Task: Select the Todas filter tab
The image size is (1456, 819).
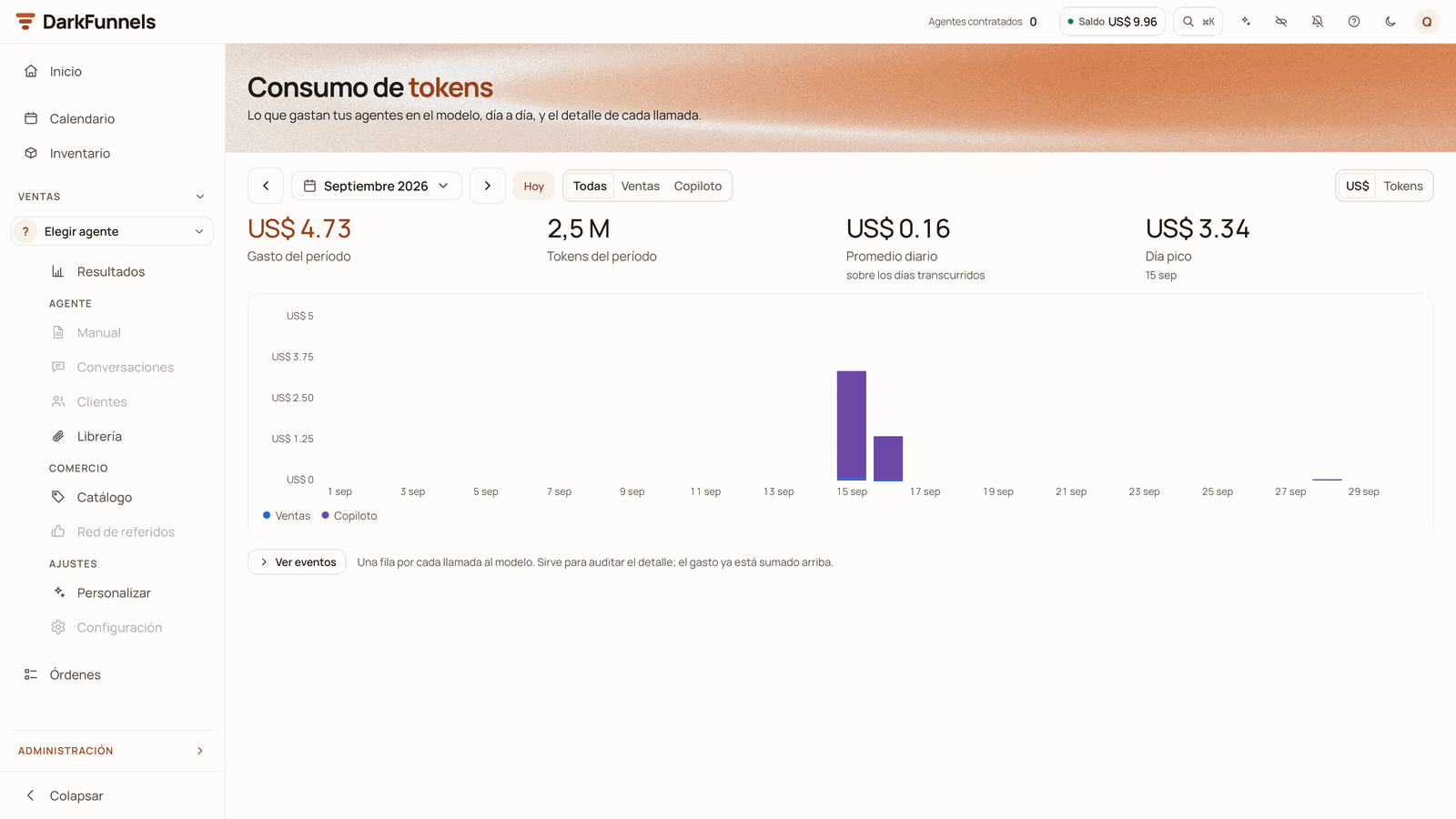Action: [x=590, y=186]
